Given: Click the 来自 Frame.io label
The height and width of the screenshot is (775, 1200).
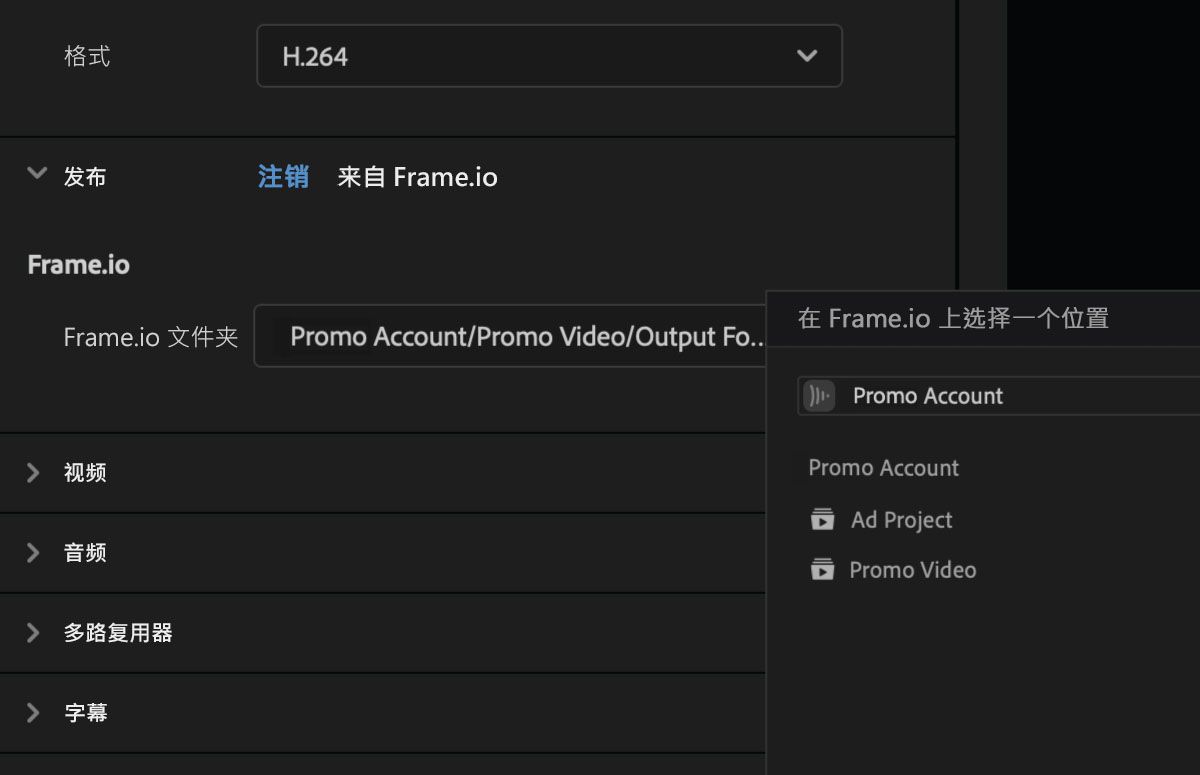Looking at the screenshot, I should point(417,177).
